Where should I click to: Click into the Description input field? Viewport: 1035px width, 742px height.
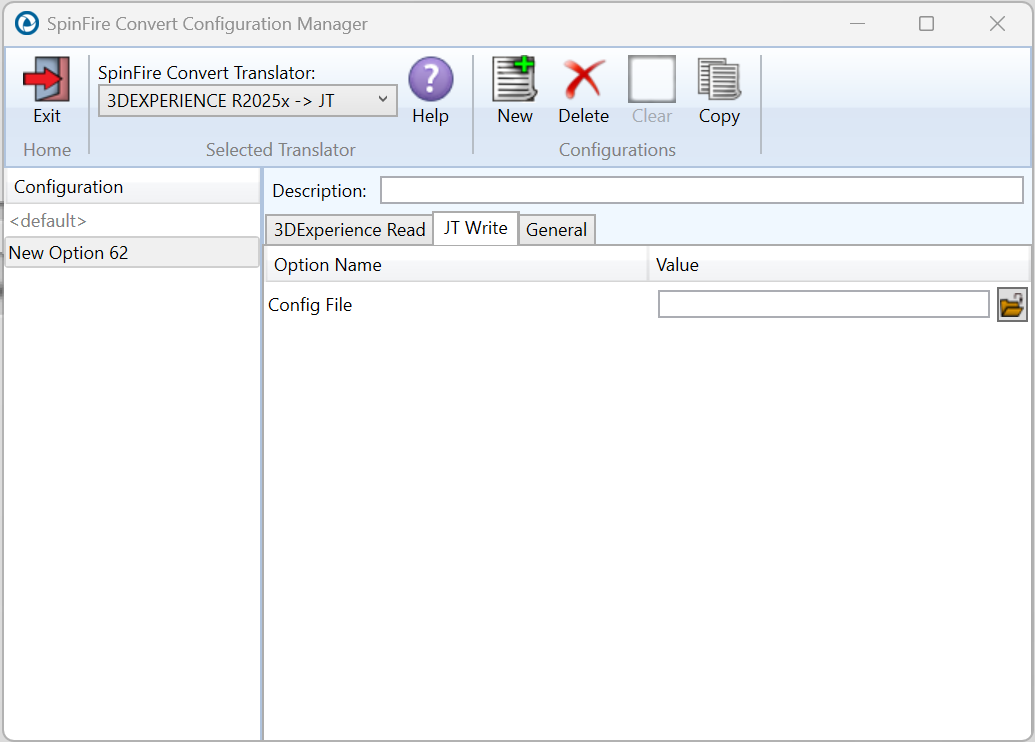[702, 190]
